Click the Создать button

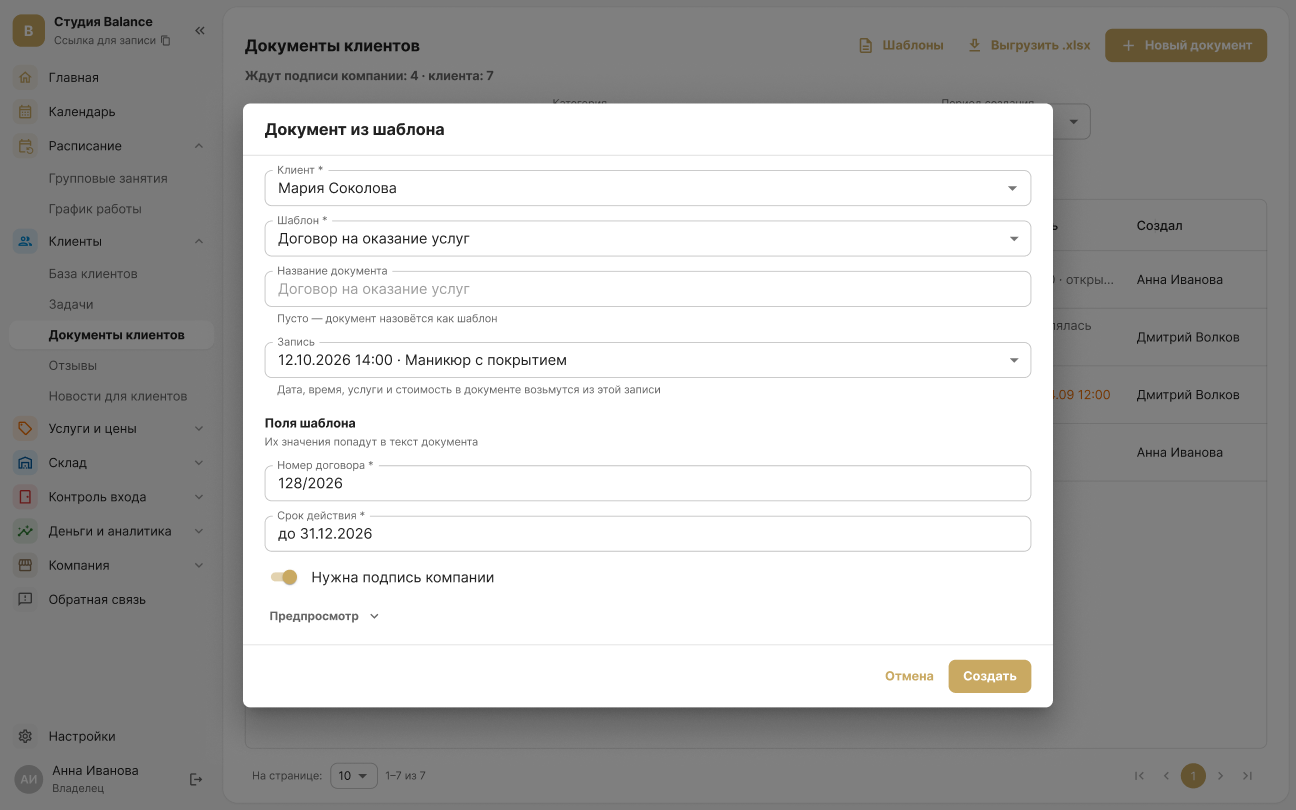click(990, 676)
